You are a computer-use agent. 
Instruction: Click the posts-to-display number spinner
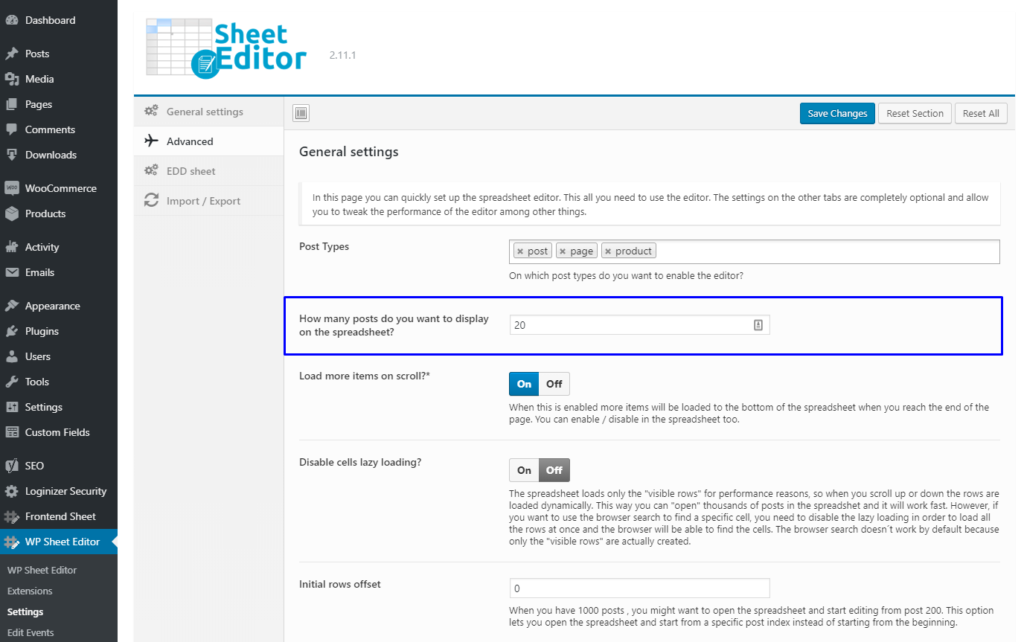758,325
